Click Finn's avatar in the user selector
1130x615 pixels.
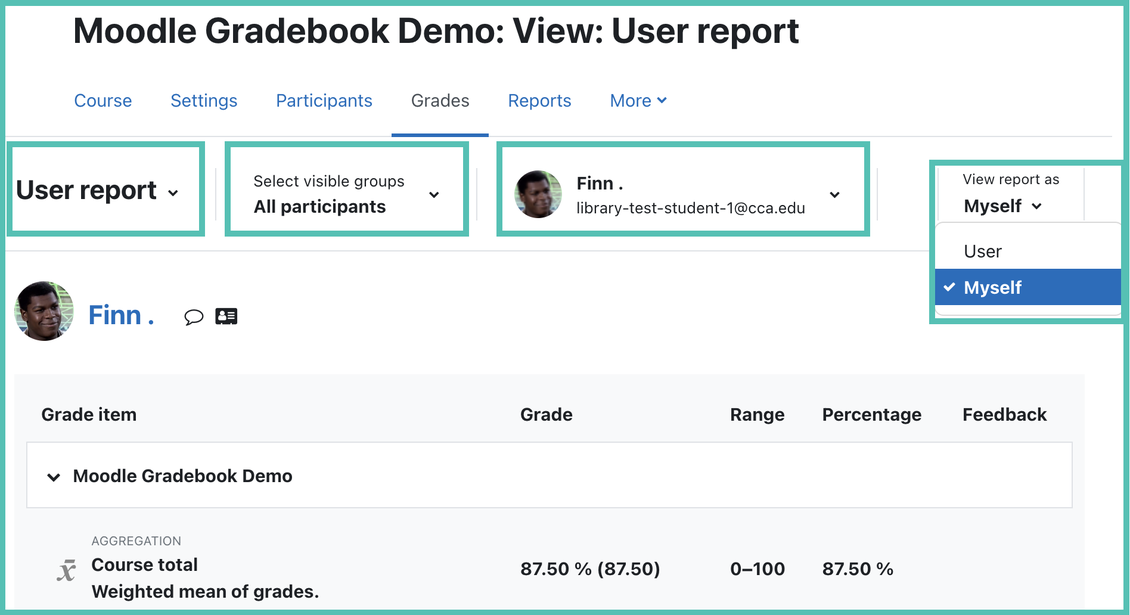click(538, 194)
